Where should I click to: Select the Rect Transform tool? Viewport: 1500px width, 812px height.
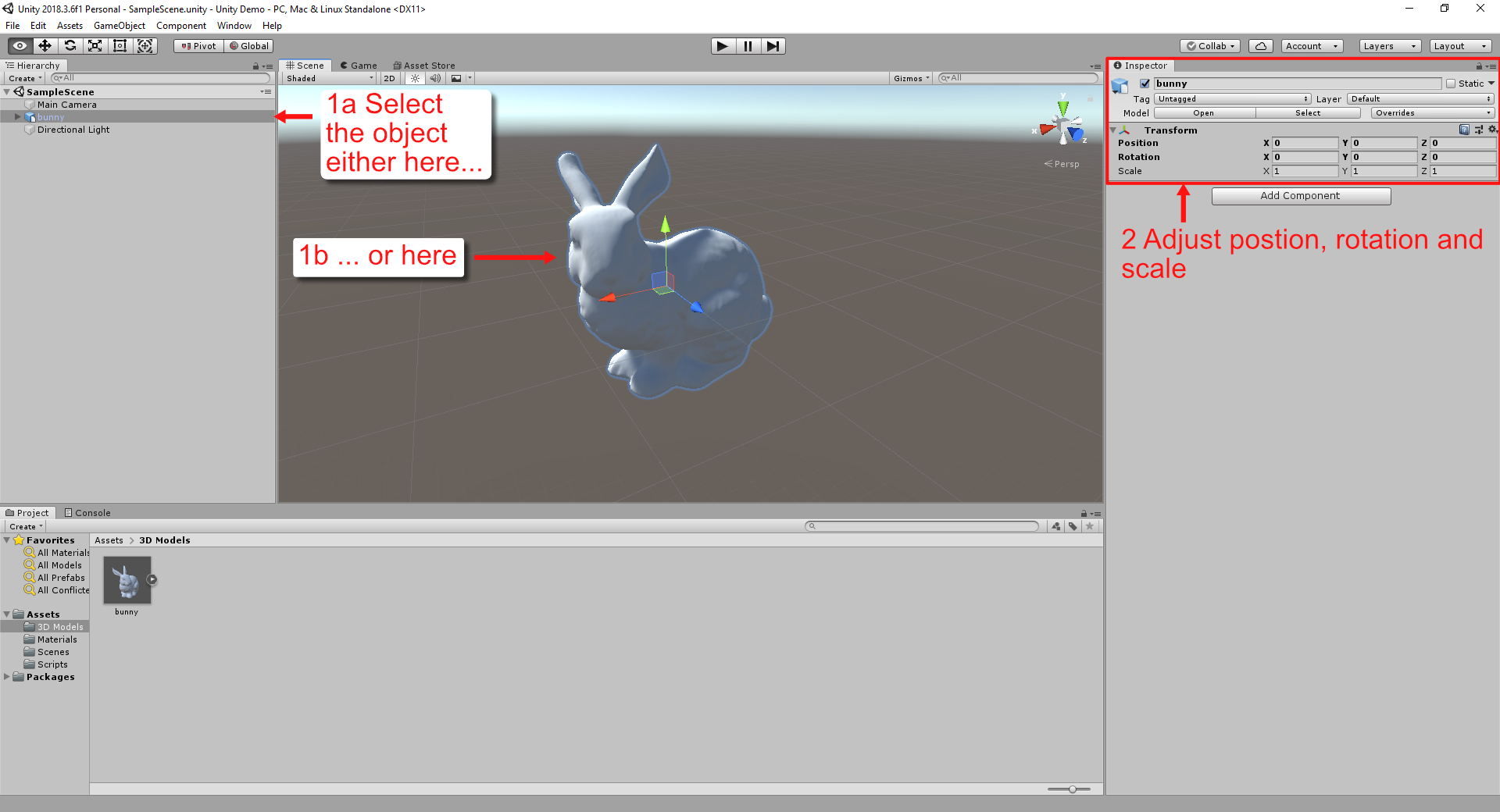(x=120, y=46)
